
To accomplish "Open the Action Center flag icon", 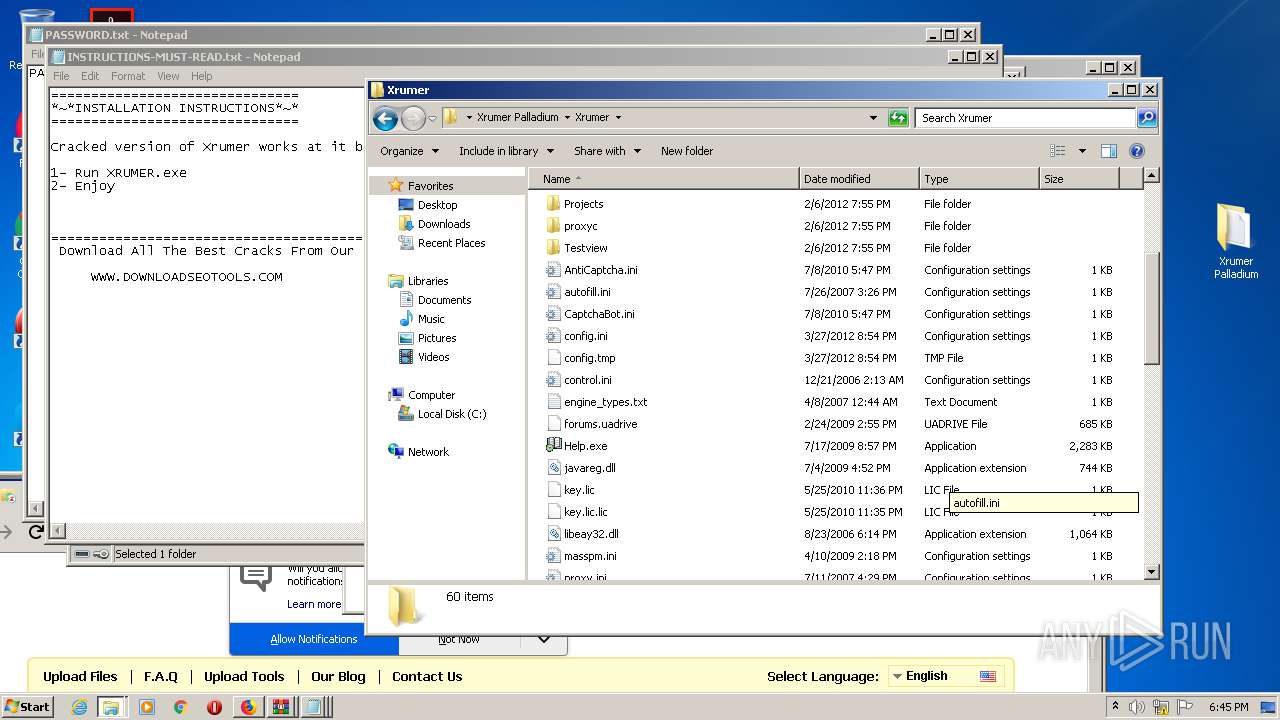I will [1185, 707].
